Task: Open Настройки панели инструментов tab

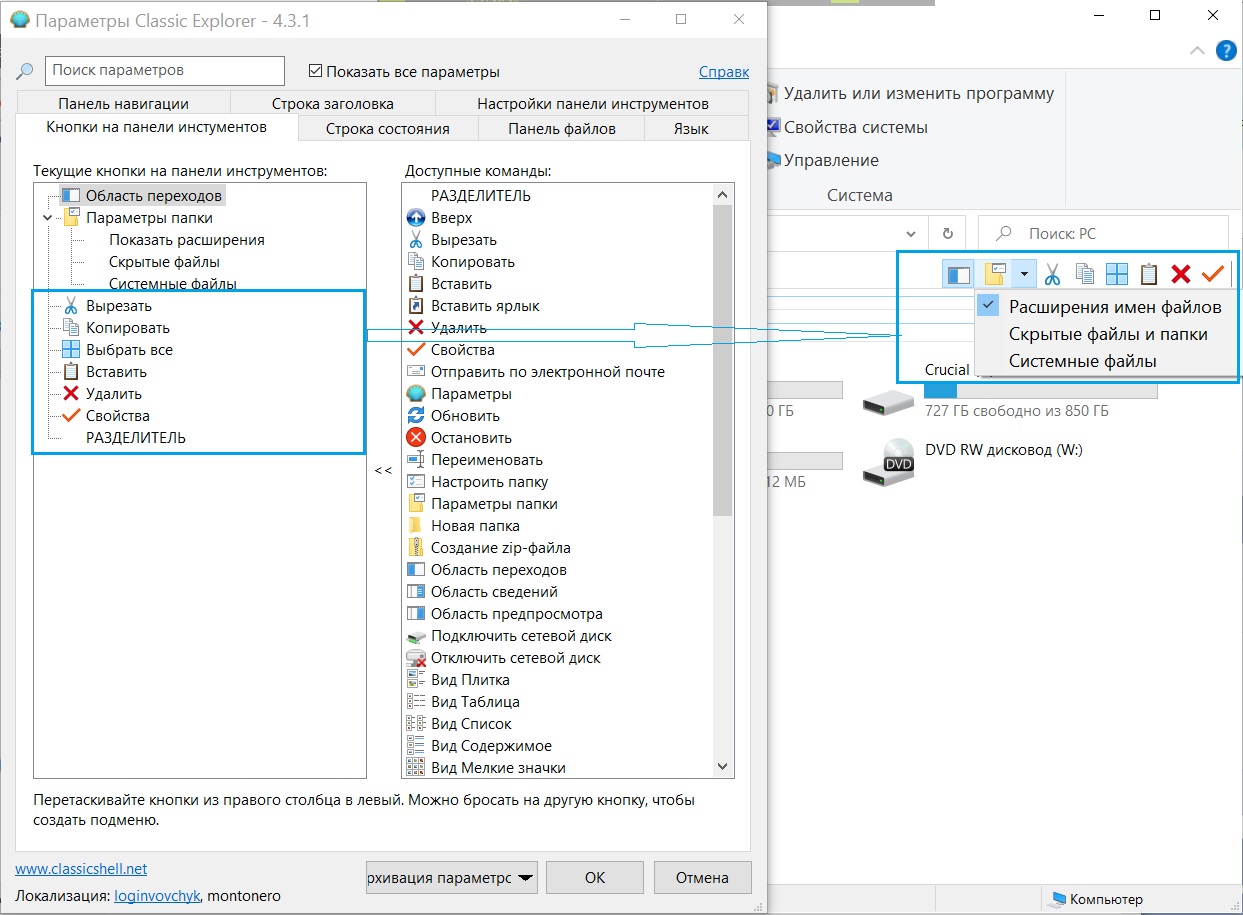Action: pos(592,103)
